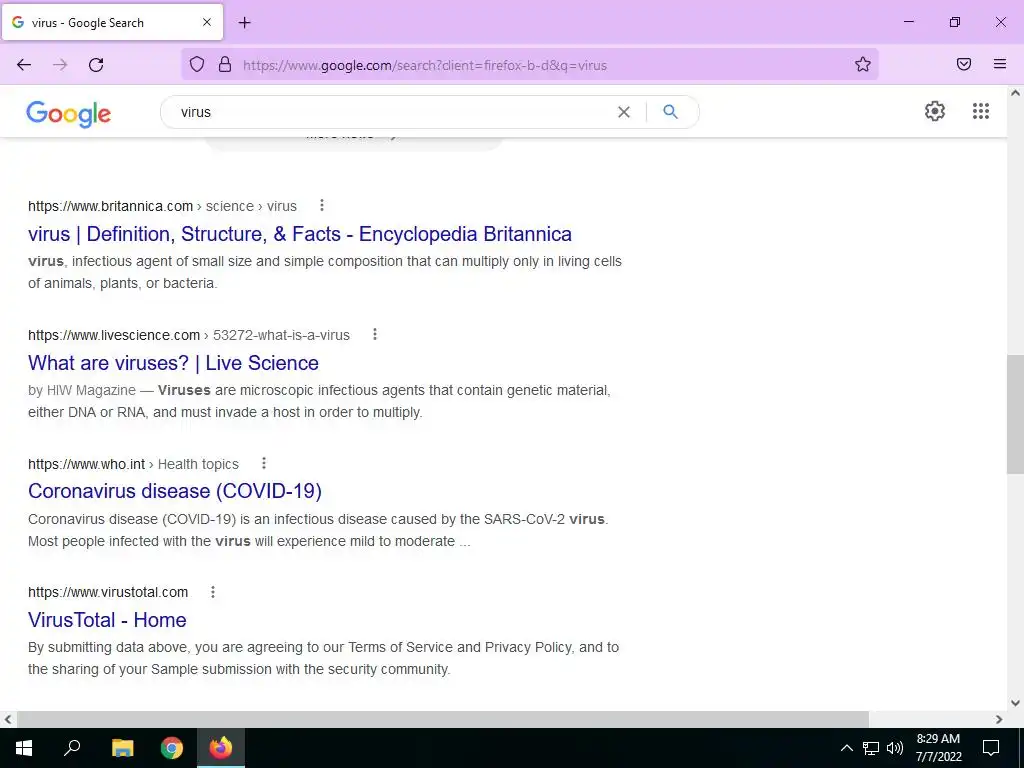Open Encyclopedia Britannica virus result

300,234
